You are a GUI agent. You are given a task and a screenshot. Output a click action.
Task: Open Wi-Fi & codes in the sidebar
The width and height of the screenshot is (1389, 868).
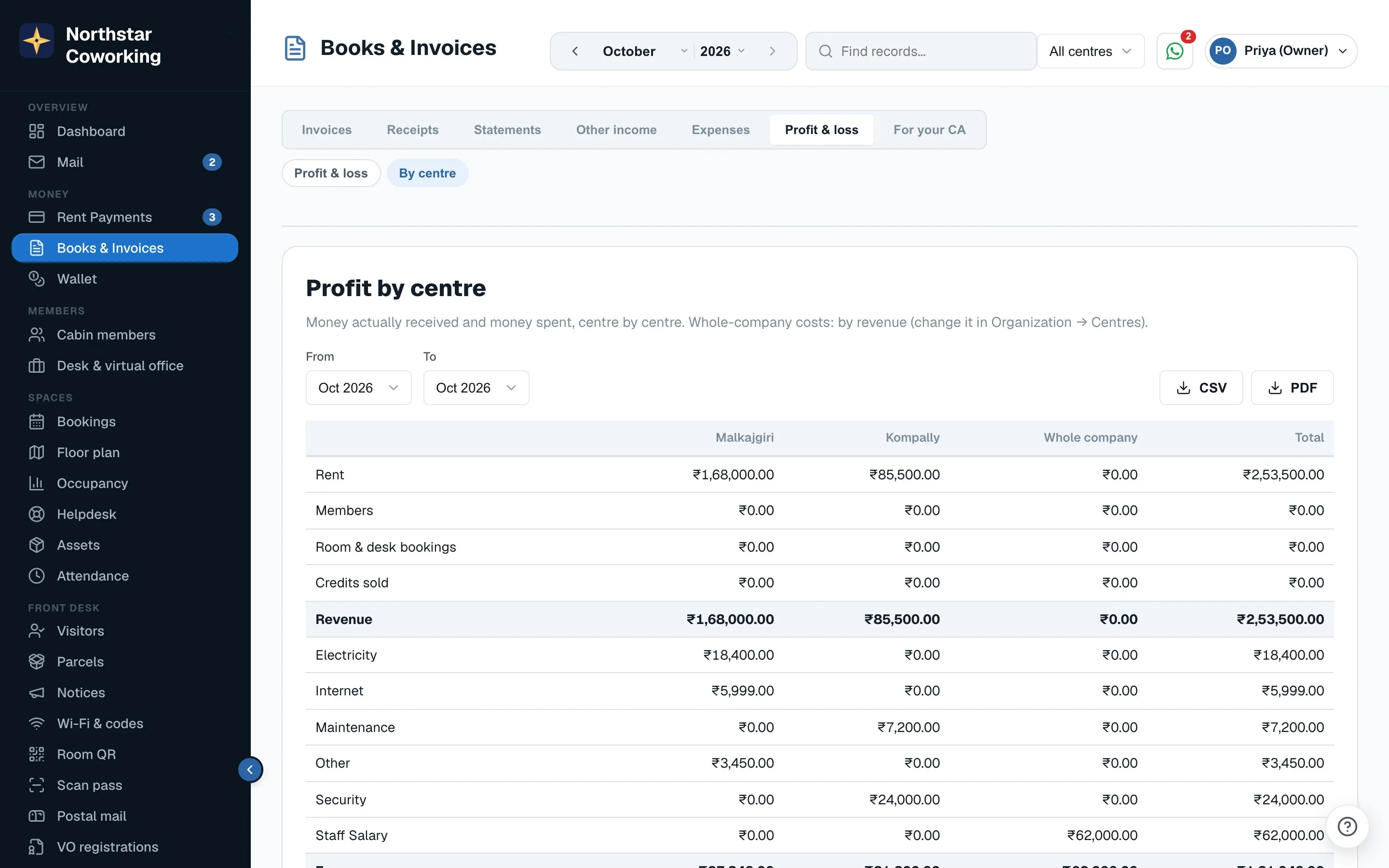coord(124,723)
